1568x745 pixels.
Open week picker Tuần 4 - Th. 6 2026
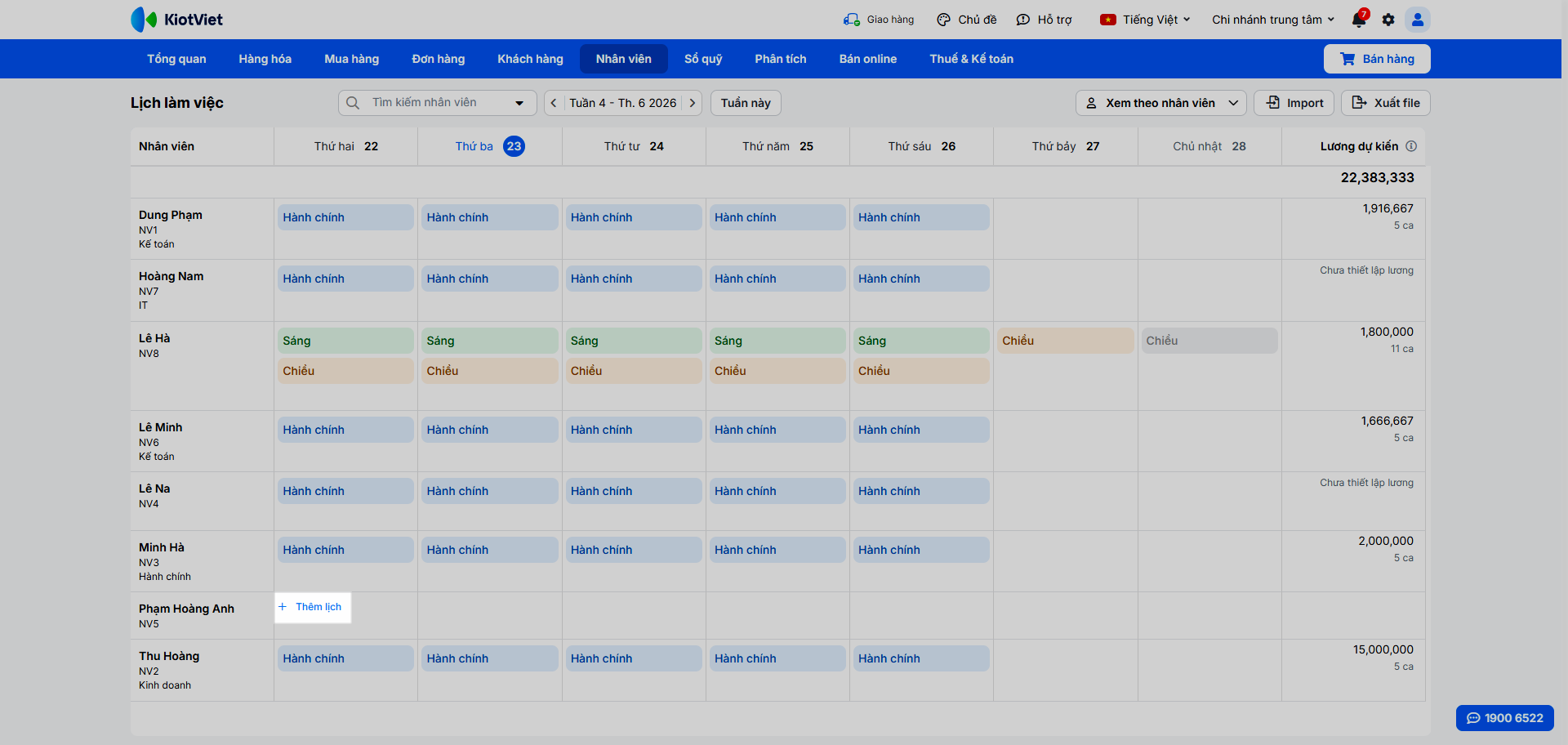point(623,103)
